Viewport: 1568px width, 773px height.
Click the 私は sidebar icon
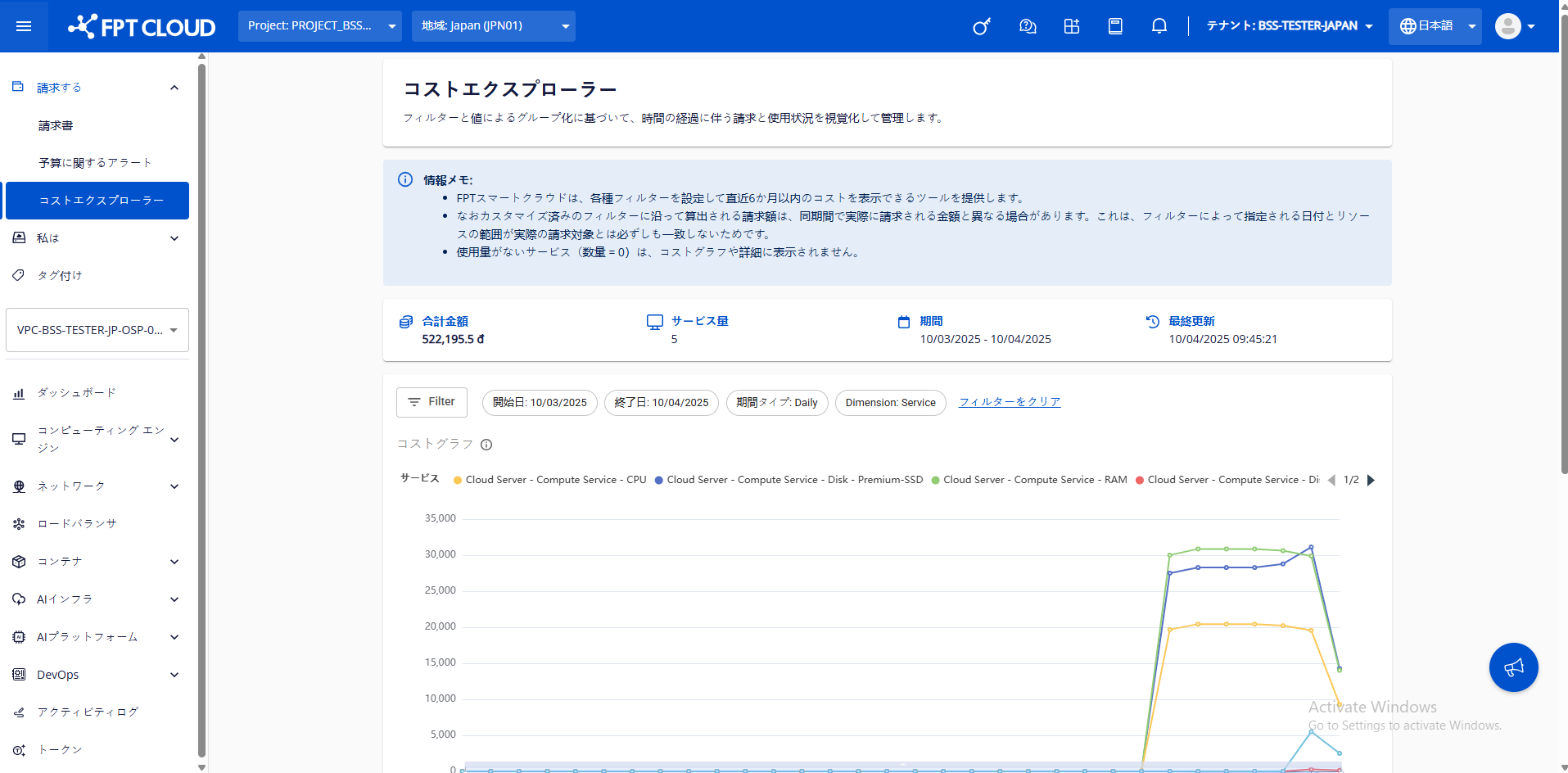tap(19, 237)
